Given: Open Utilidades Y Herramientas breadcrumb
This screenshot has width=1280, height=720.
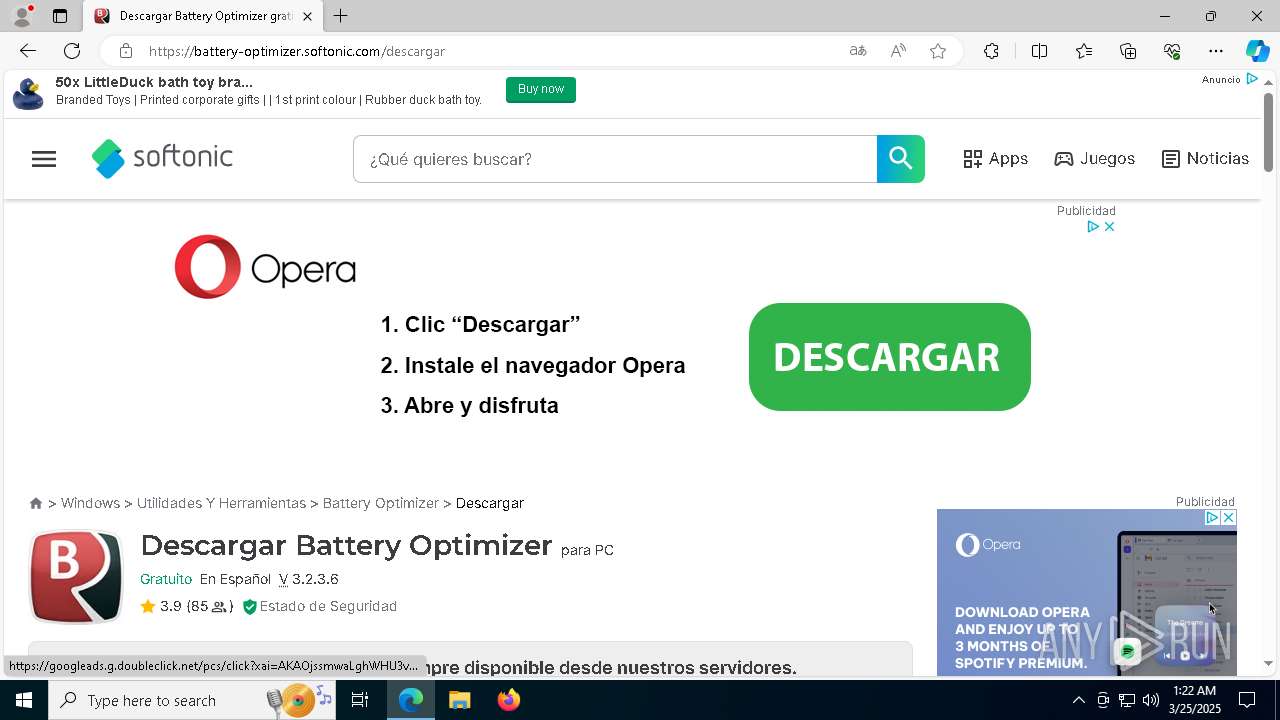Looking at the screenshot, I should pos(221,503).
